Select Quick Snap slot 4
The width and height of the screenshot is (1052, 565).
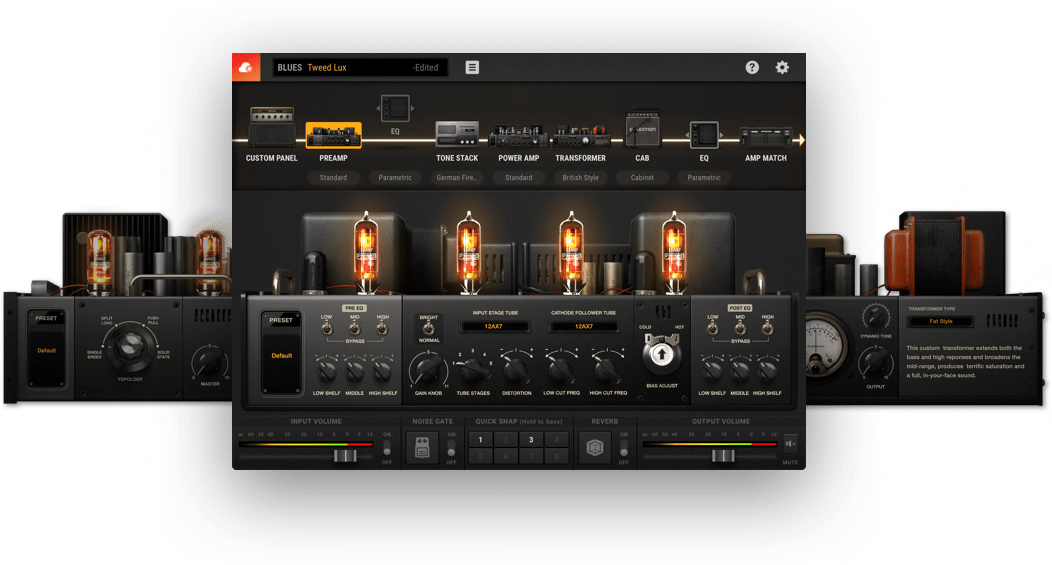click(556, 440)
